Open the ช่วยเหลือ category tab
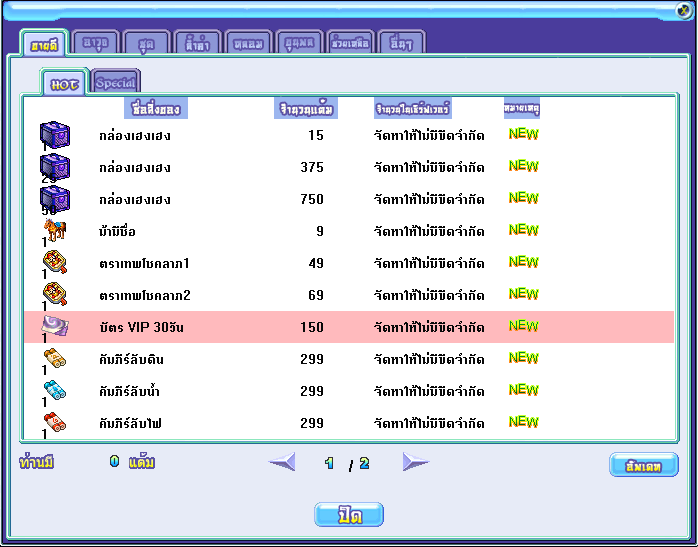The width and height of the screenshot is (698, 547). (350, 43)
